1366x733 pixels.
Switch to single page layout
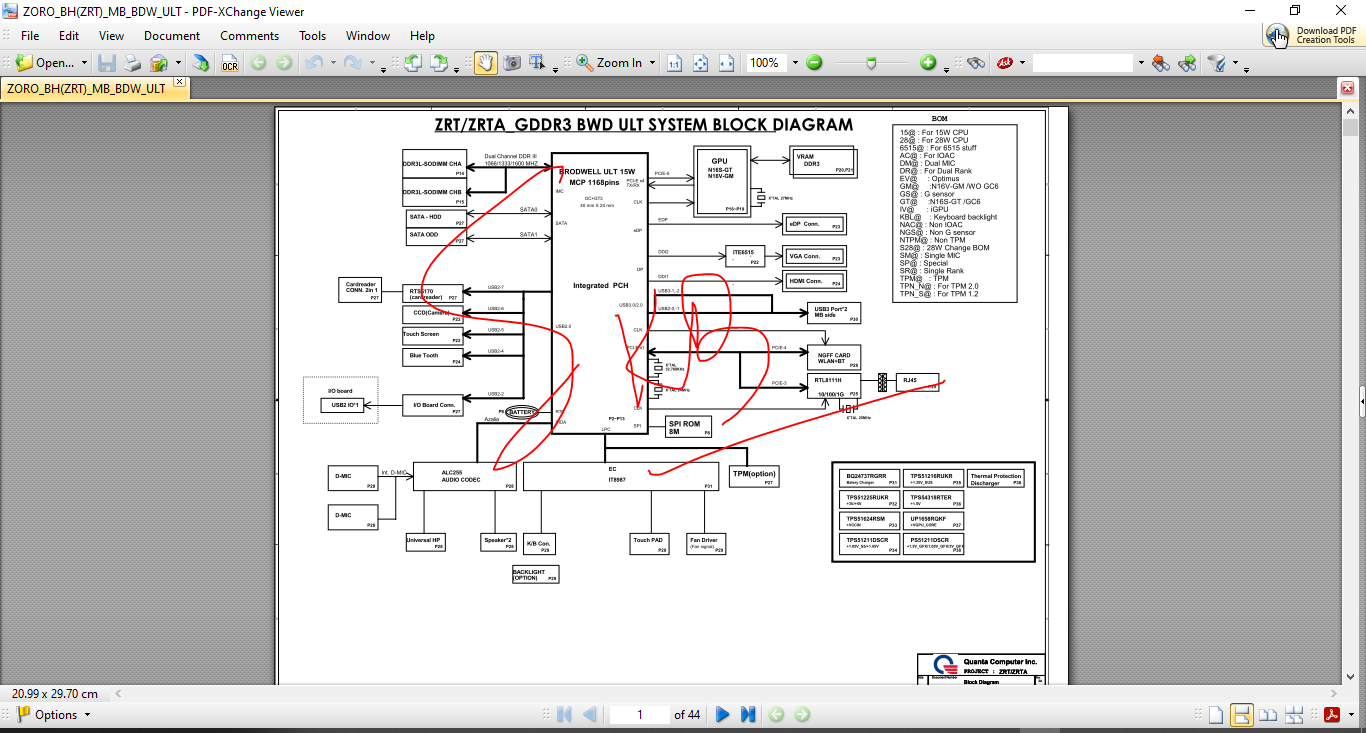[x=1215, y=714]
